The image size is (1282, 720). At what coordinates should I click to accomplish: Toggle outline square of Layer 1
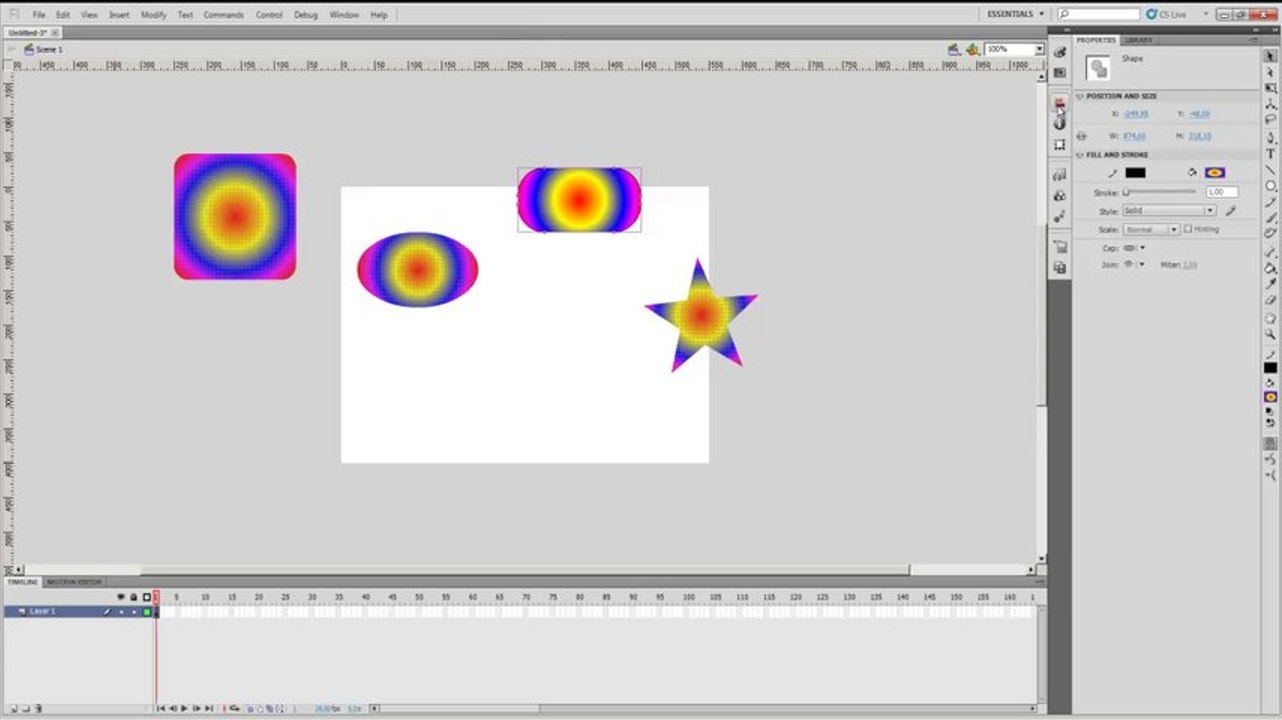click(x=147, y=612)
